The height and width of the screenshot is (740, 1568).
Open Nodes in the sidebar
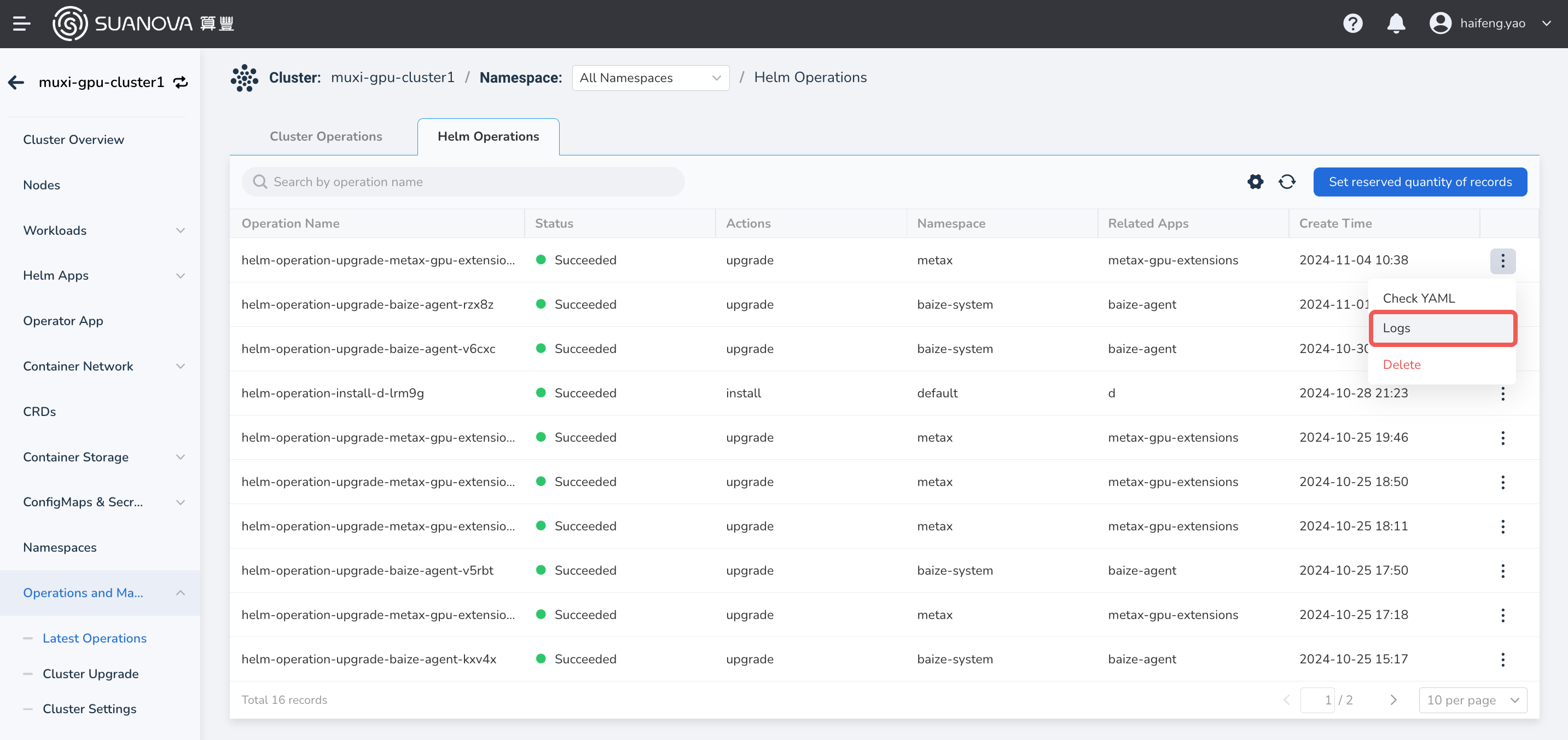[42, 185]
